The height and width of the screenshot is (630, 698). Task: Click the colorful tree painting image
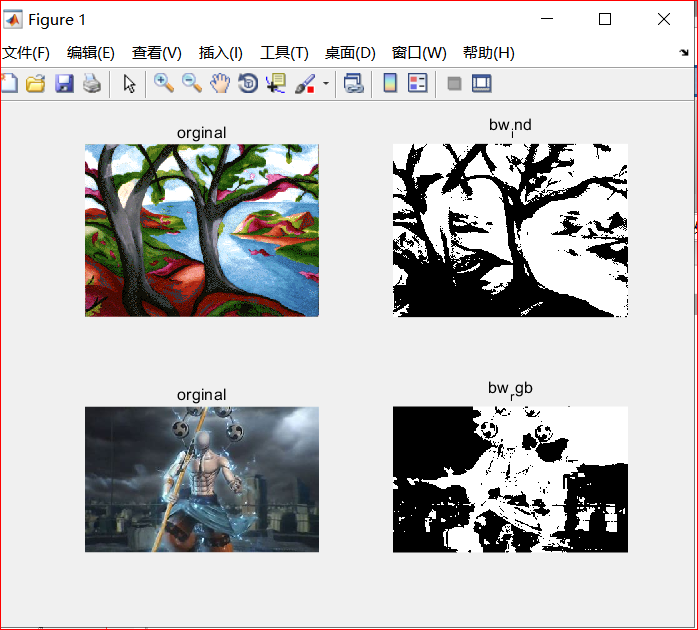[x=202, y=230]
